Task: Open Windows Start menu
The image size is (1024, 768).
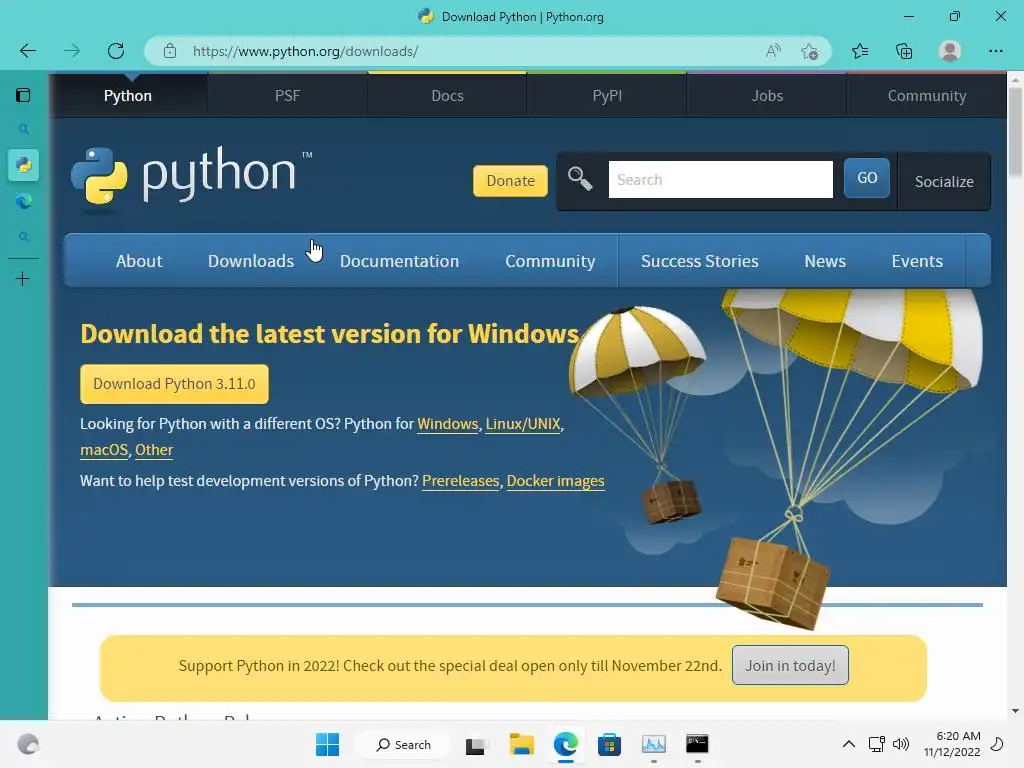Action: point(327,744)
